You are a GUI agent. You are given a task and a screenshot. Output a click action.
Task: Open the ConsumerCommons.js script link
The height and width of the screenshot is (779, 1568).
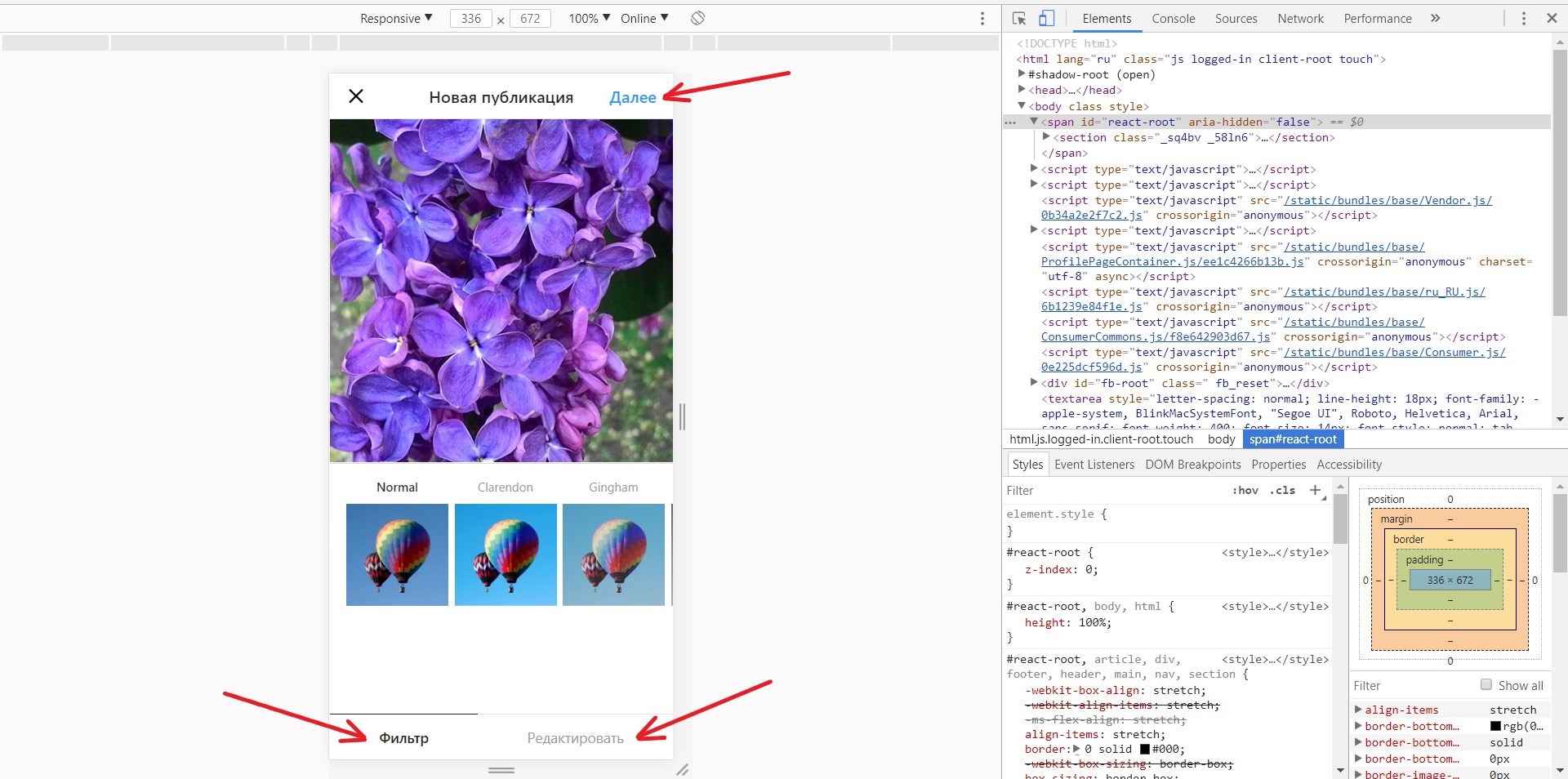(x=1156, y=336)
